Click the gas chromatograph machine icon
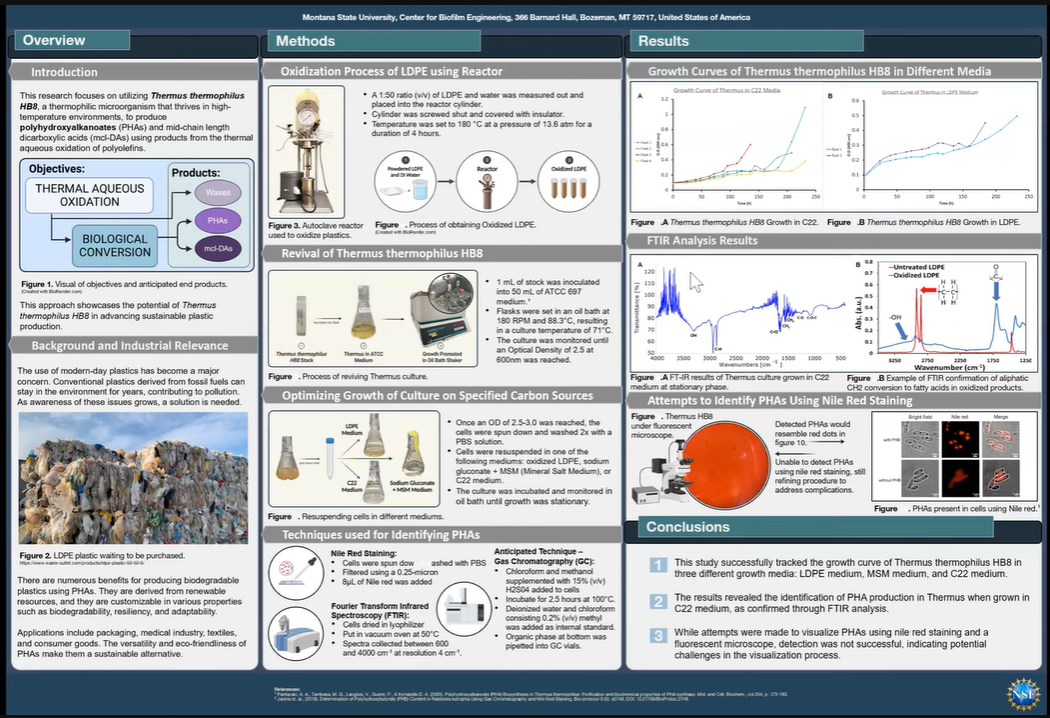The width and height of the screenshot is (1050, 718). click(464, 608)
